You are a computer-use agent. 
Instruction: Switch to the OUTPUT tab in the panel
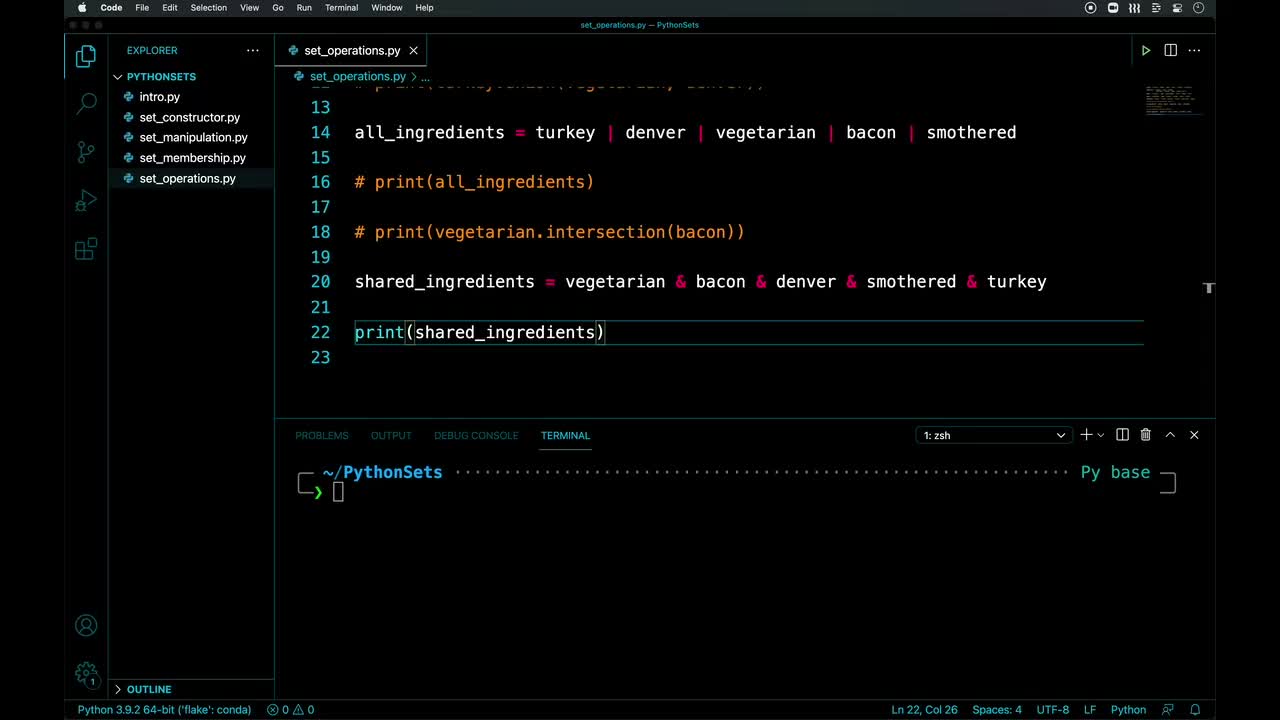[x=391, y=435]
